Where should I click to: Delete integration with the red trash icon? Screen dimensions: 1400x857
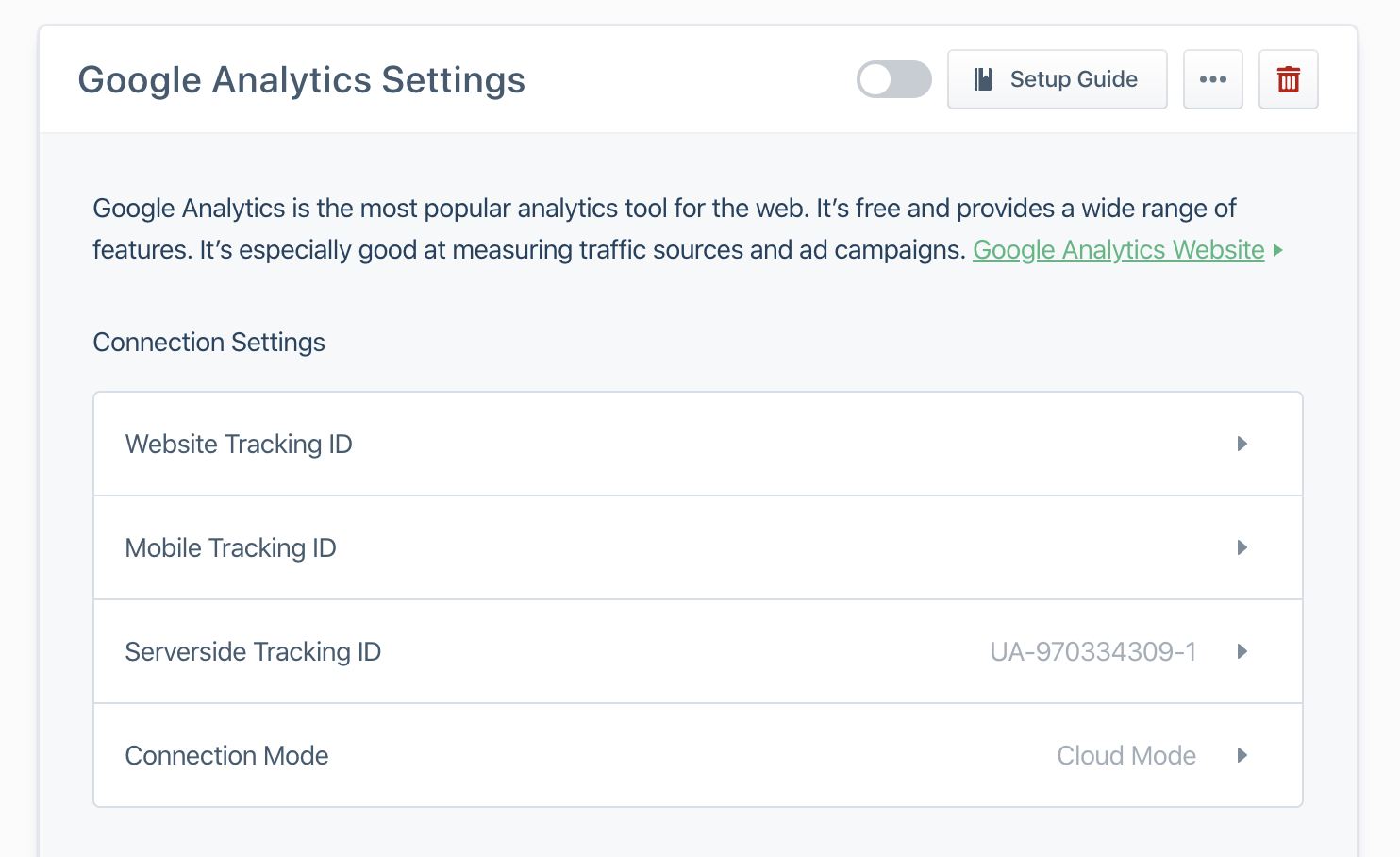point(1289,79)
